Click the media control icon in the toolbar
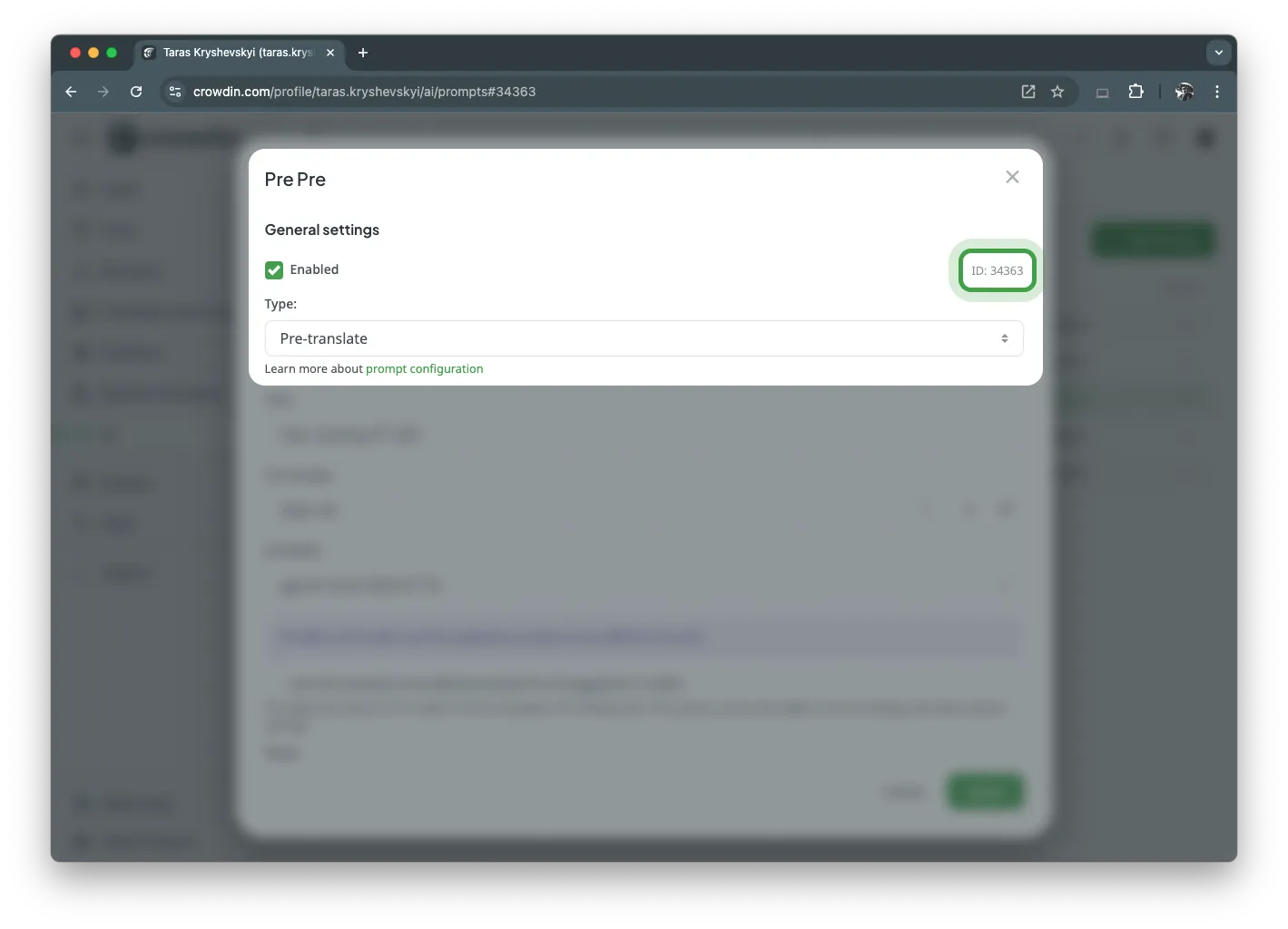 click(1102, 92)
